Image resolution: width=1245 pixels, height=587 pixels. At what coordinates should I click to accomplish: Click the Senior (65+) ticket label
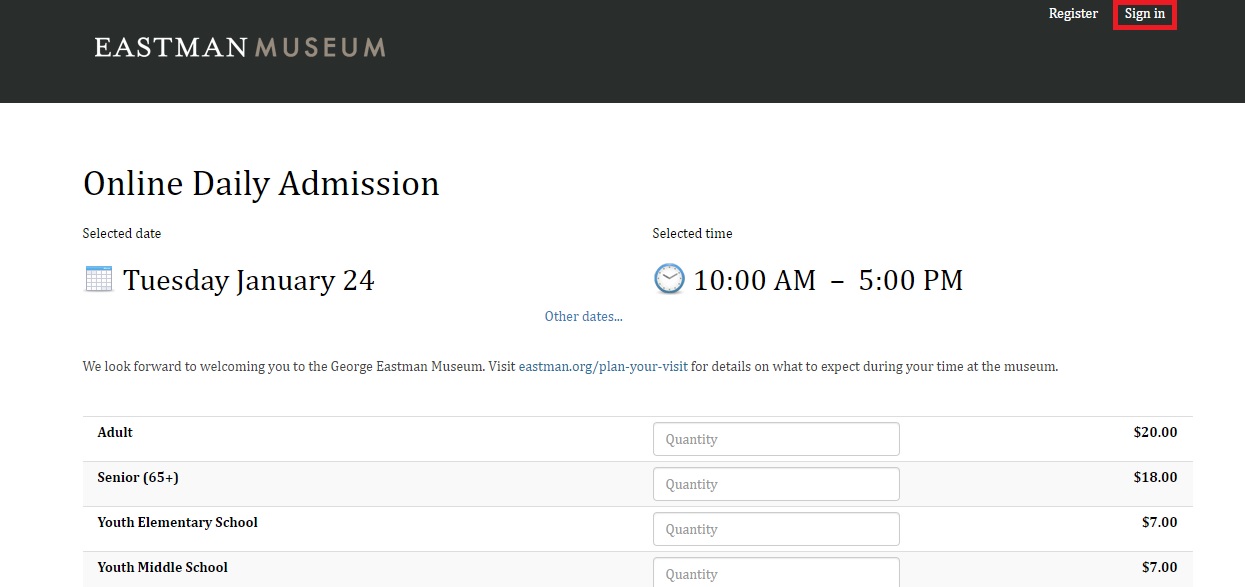point(138,477)
